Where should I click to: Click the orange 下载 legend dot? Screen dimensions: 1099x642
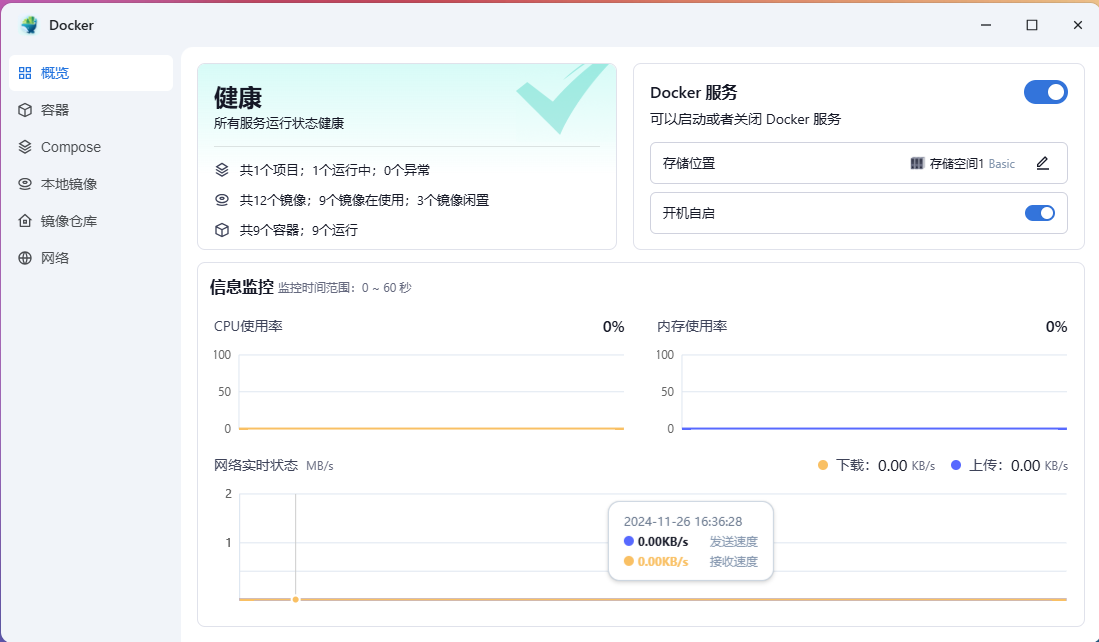coord(823,465)
